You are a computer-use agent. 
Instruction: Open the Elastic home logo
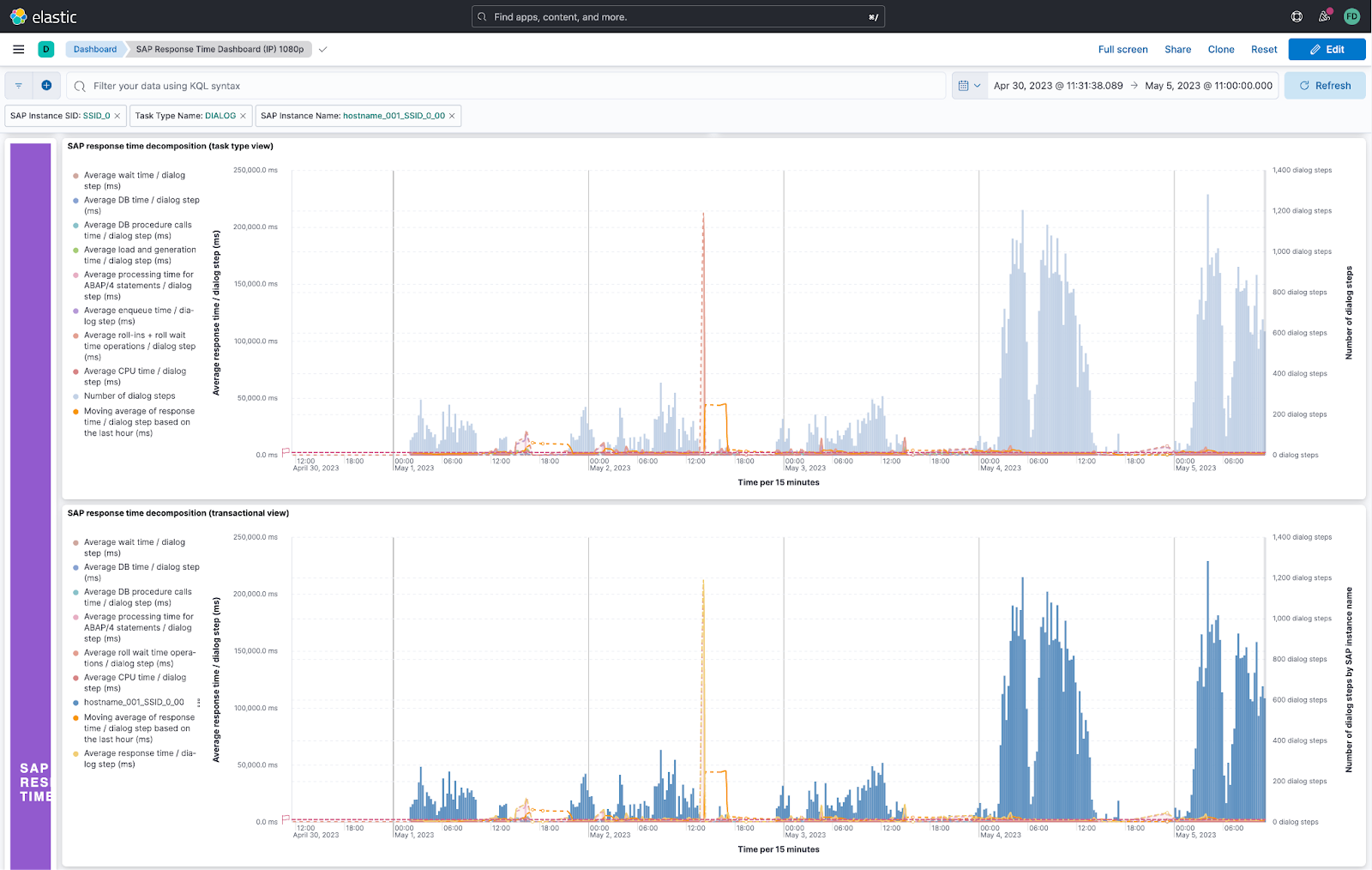[43, 16]
